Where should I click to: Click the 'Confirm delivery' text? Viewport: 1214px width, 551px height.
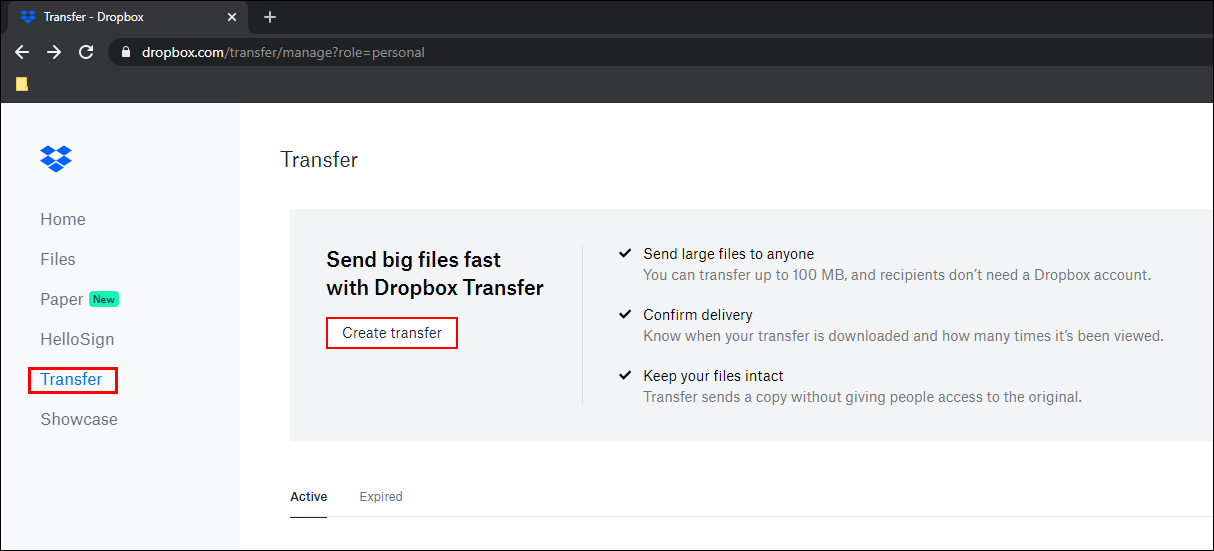coord(698,315)
